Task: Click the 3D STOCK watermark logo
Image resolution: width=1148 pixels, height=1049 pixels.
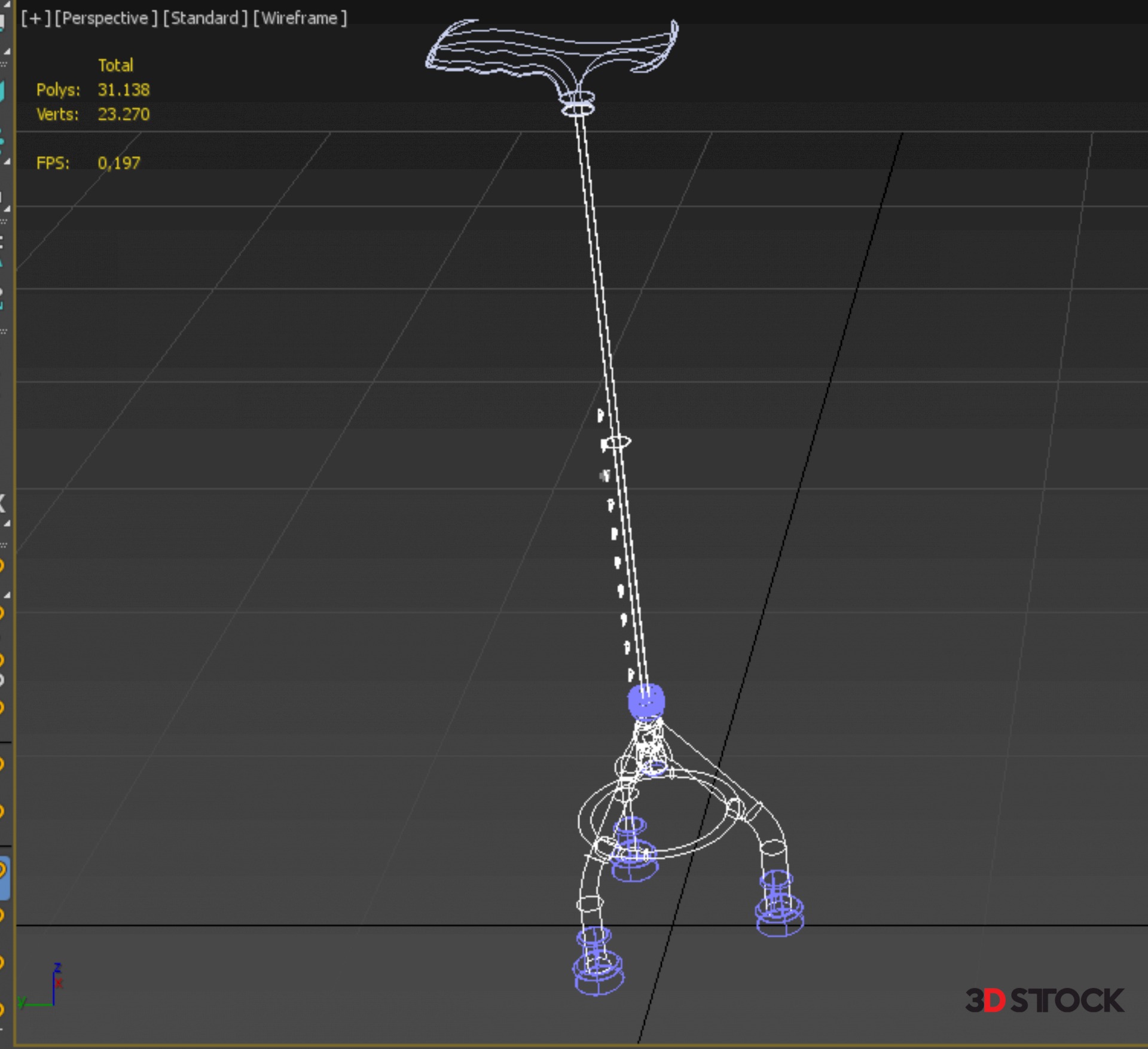Action: [x=1045, y=1001]
